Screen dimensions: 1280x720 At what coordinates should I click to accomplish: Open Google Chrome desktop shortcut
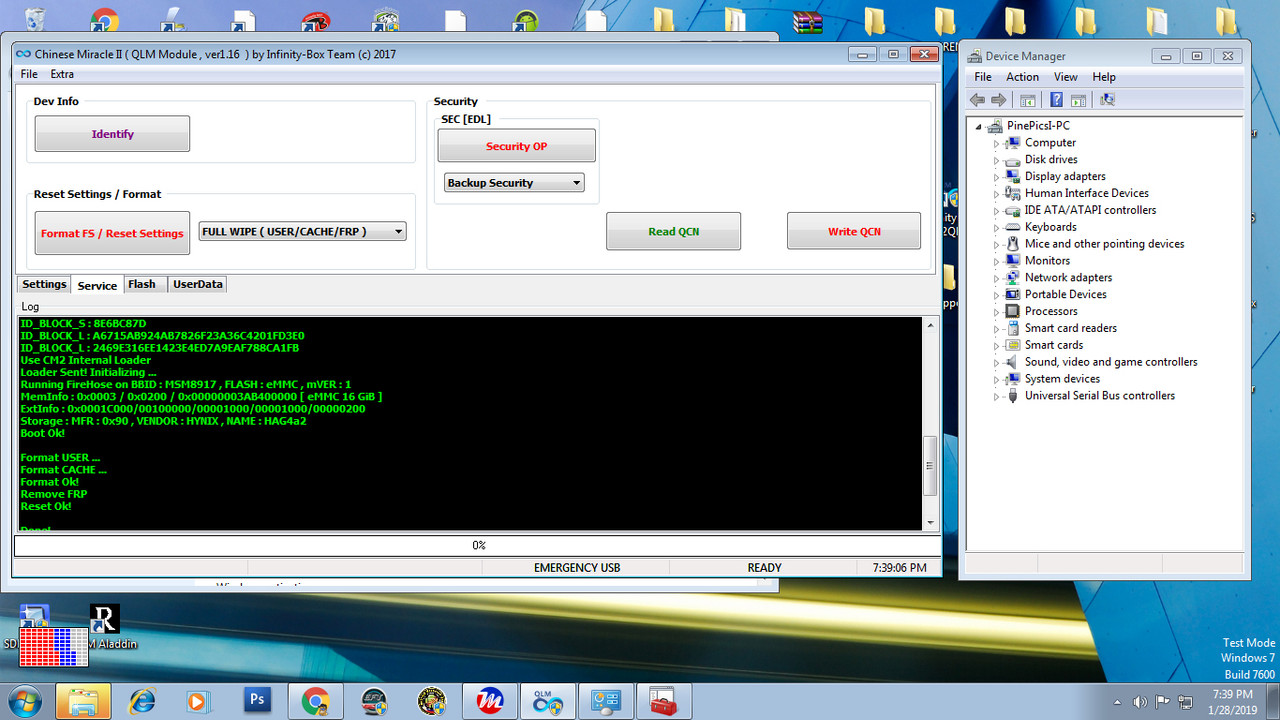[x=104, y=20]
